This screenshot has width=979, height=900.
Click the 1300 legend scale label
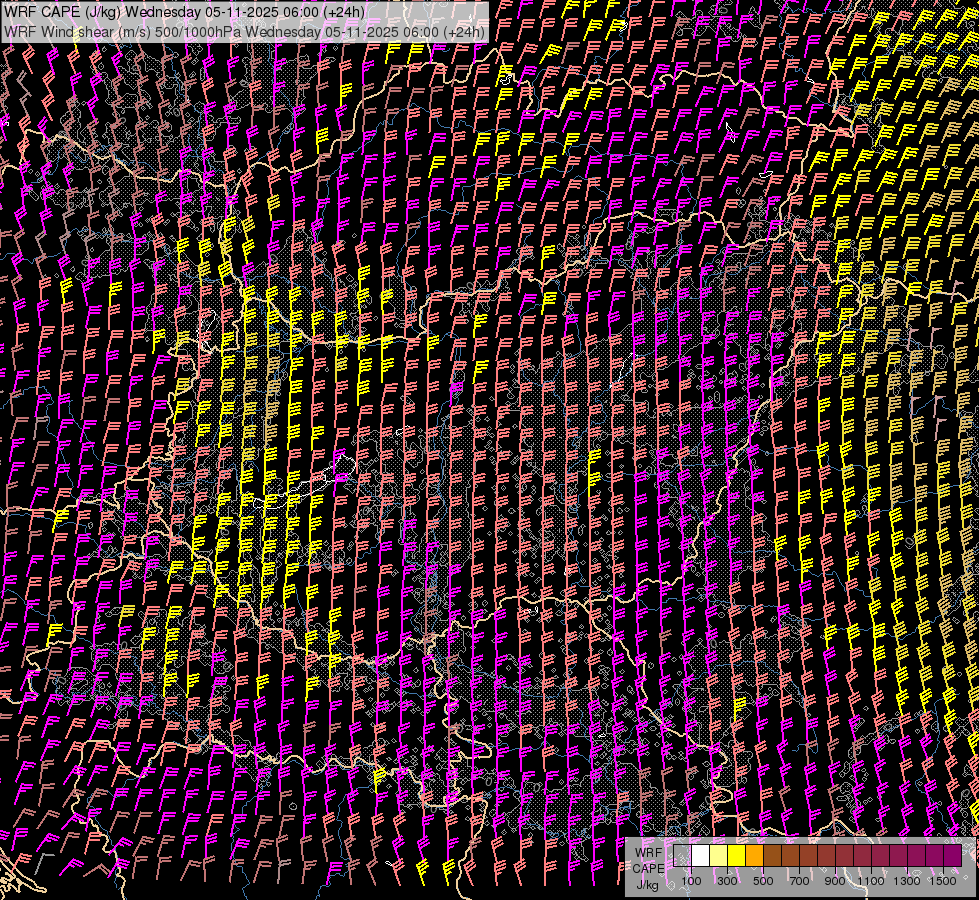907,881
